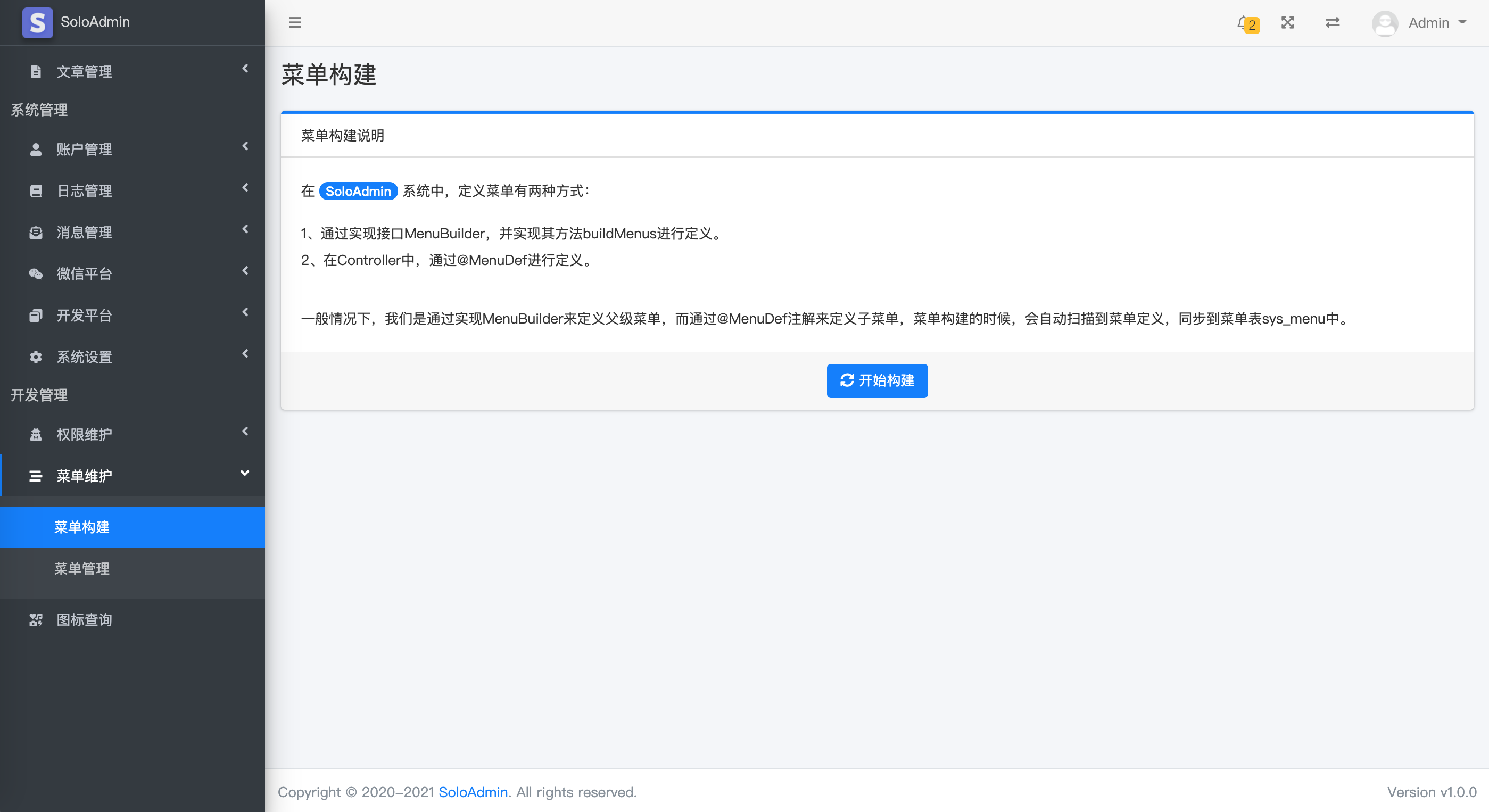This screenshot has width=1489, height=812.
Task: Click the SoloAdmin brand name in sidebar
Action: pos(95,22)
